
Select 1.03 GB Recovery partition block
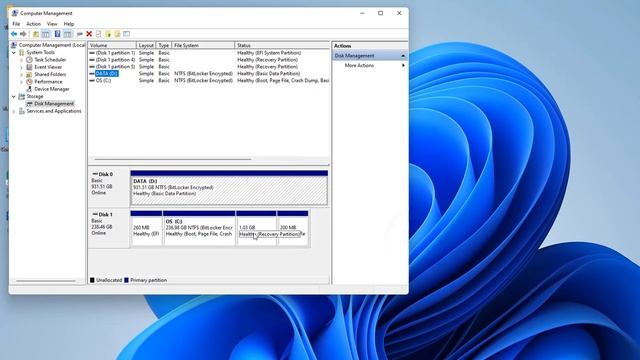click(x=256, y=229)
